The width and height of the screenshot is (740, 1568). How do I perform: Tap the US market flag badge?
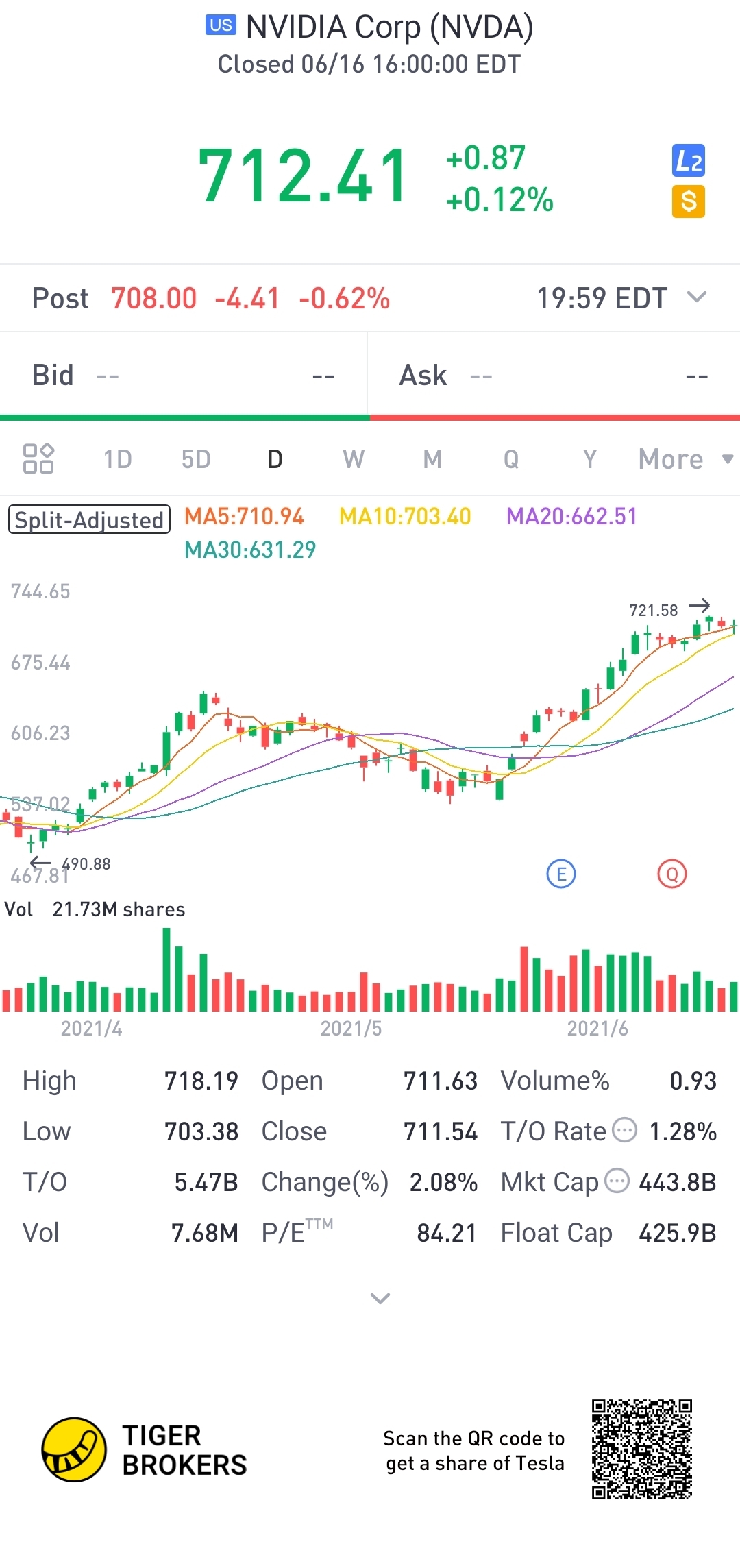(221, 25)
